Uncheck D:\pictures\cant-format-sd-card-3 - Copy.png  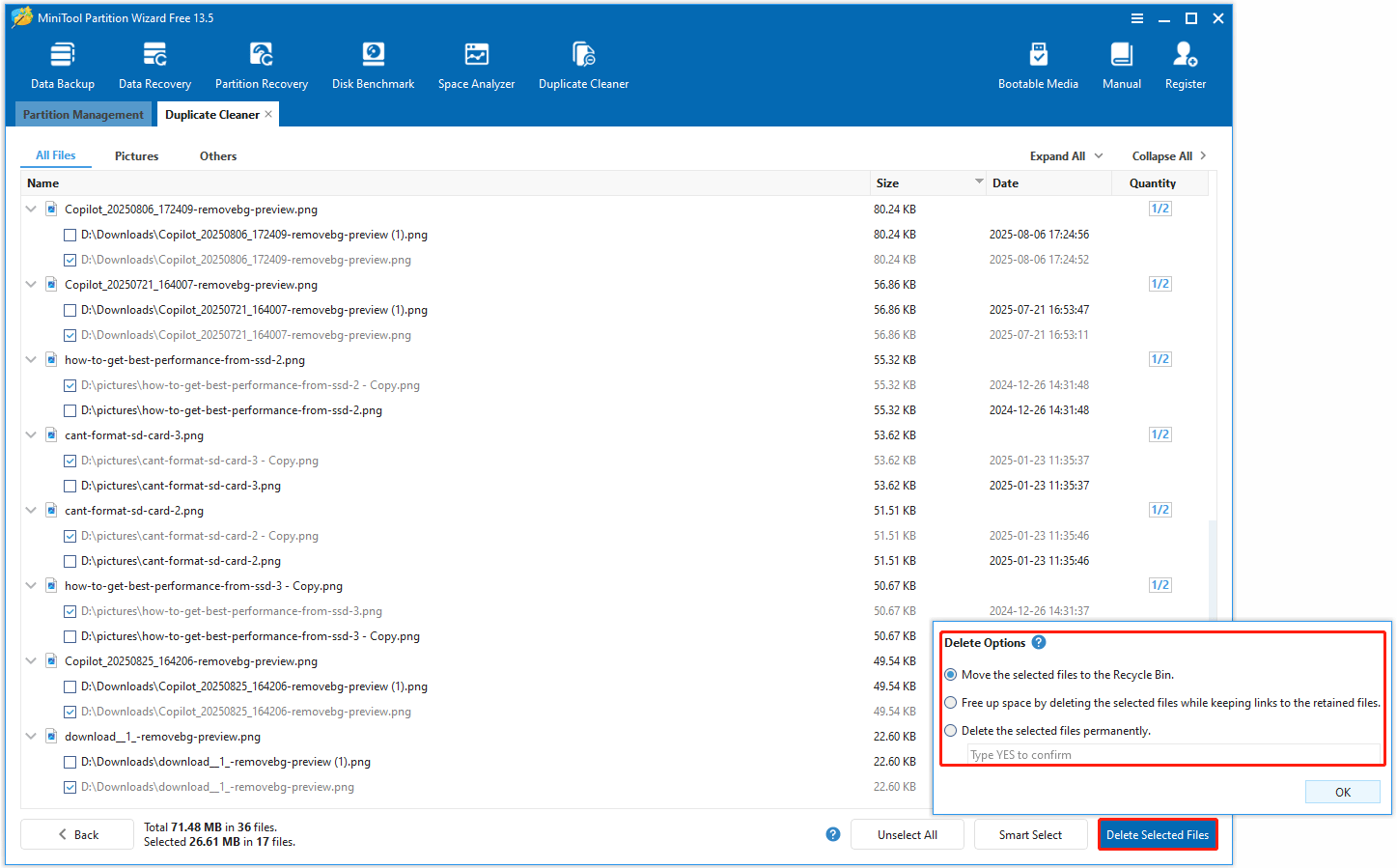pos(70,461)
